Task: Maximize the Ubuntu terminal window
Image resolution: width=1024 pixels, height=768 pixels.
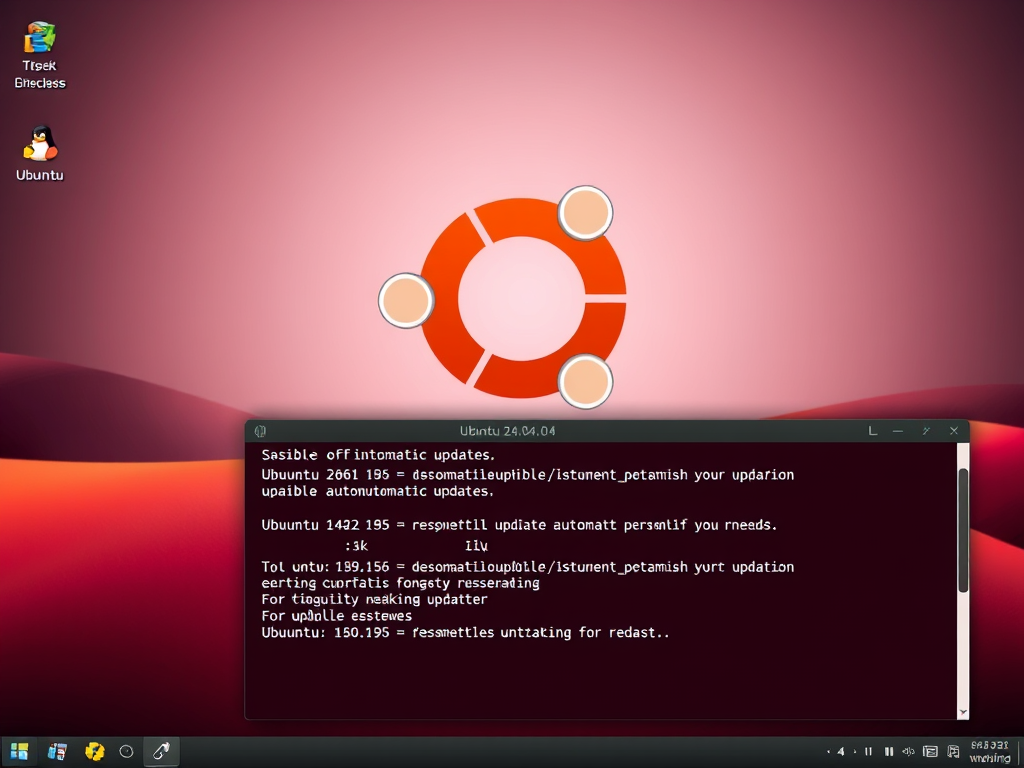Action: click(x=926, y=431)
